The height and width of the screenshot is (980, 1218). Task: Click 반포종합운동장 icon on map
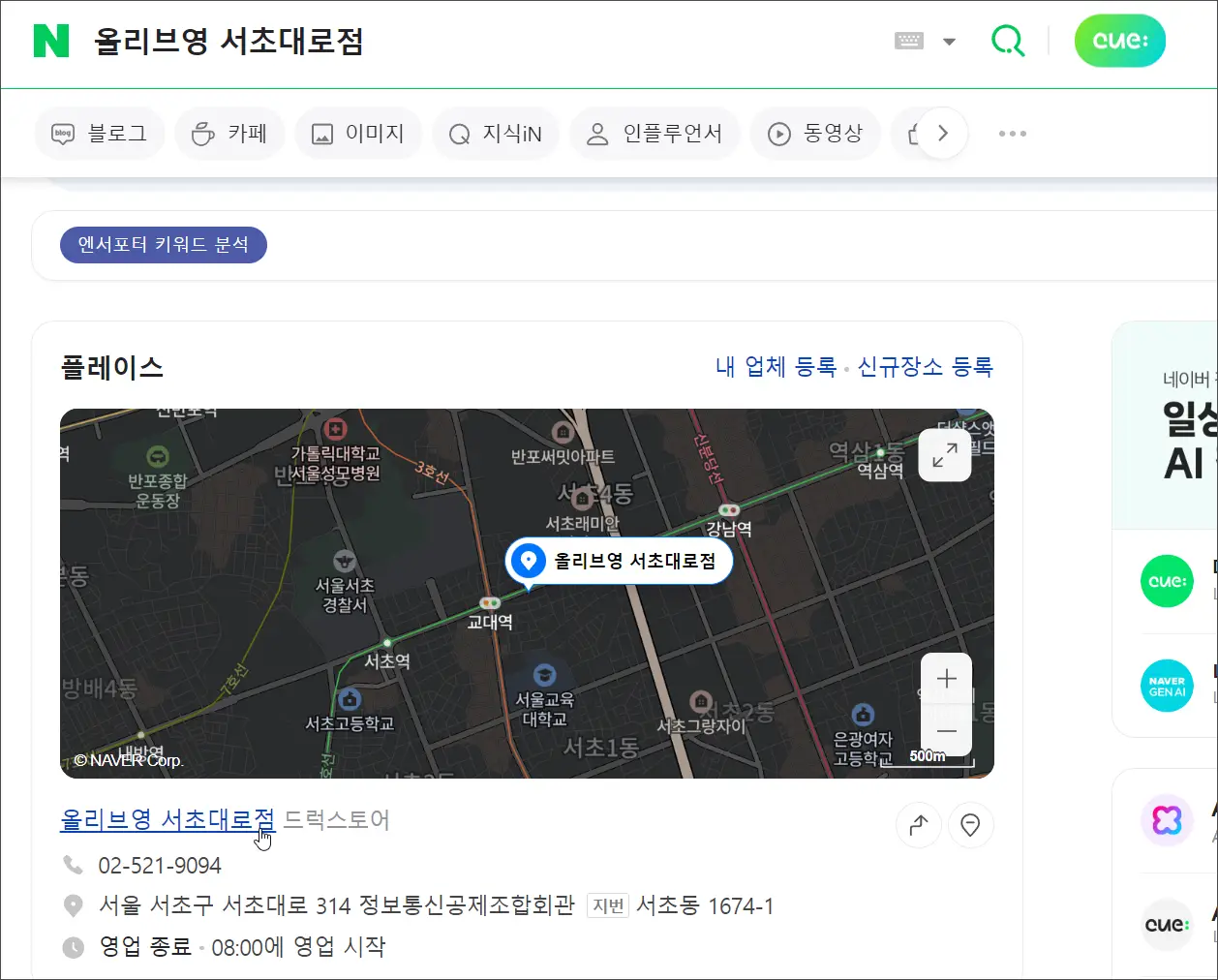(x=157, y=456)
